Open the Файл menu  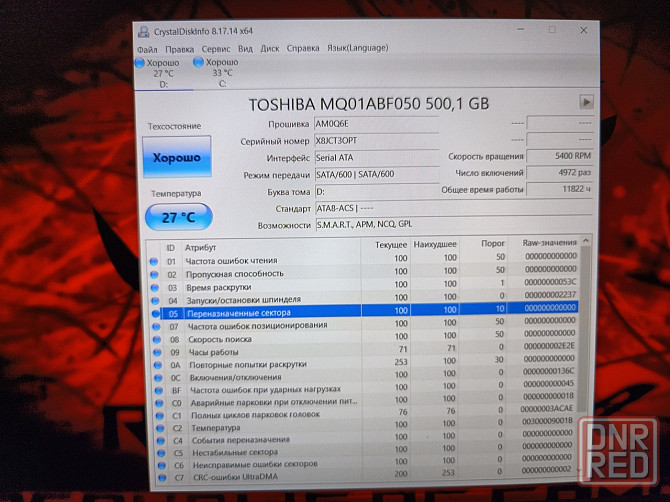pyautogui.click(x=146, y=48)
